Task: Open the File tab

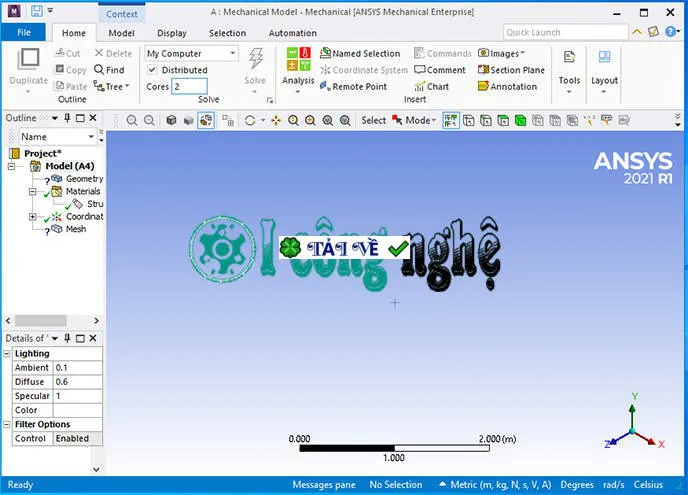Action: pyautogui.click(x=24, y=32)
